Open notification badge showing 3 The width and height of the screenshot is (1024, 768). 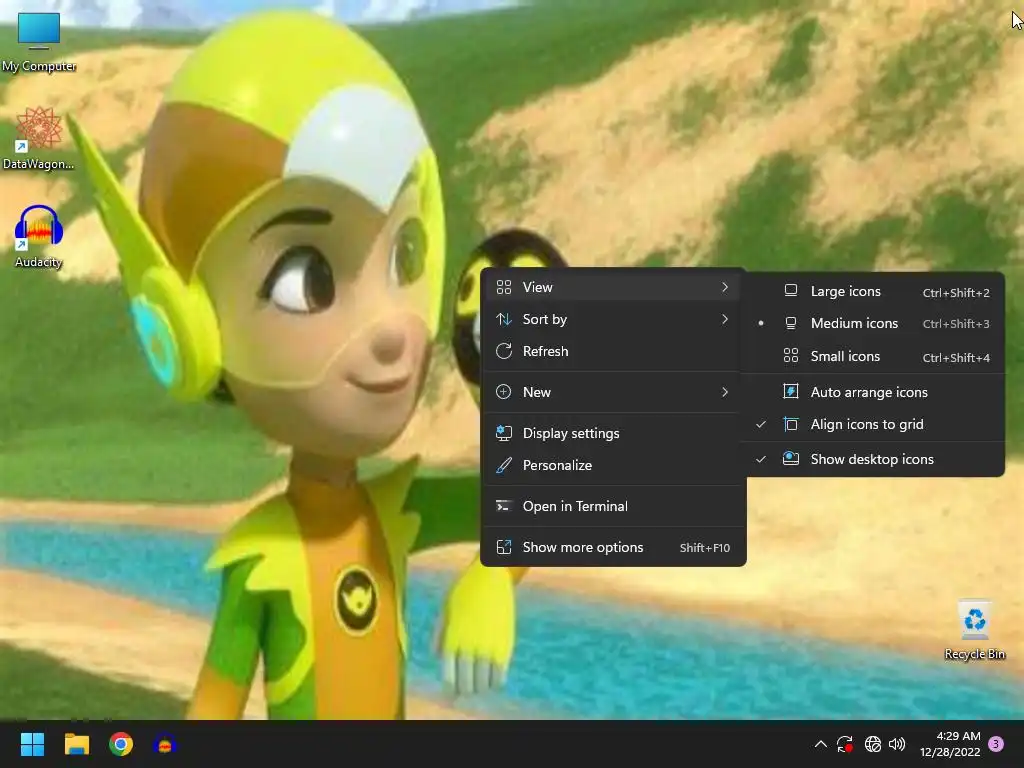996,744
